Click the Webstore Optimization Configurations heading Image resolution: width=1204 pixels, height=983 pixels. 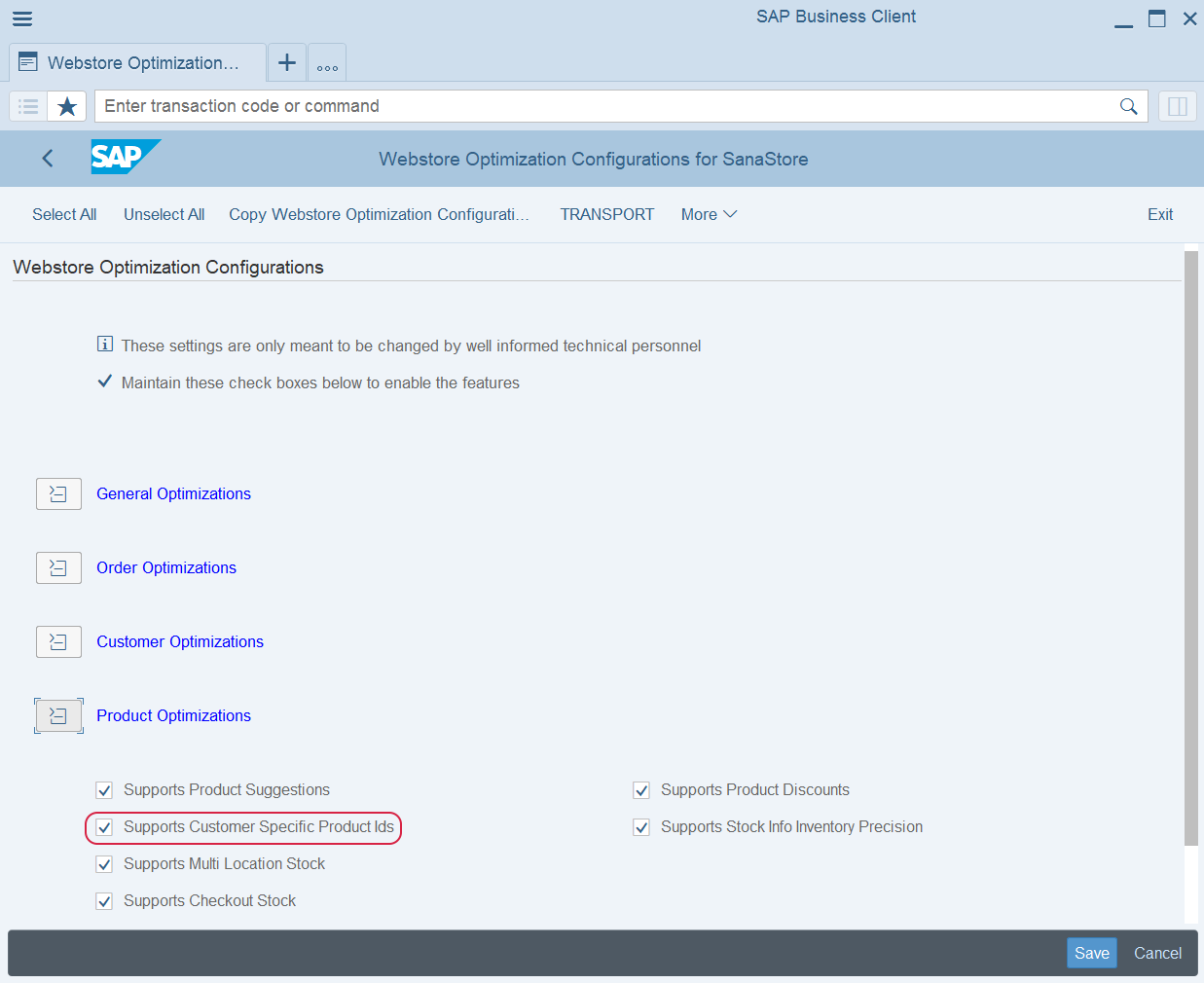coord(168,267)
